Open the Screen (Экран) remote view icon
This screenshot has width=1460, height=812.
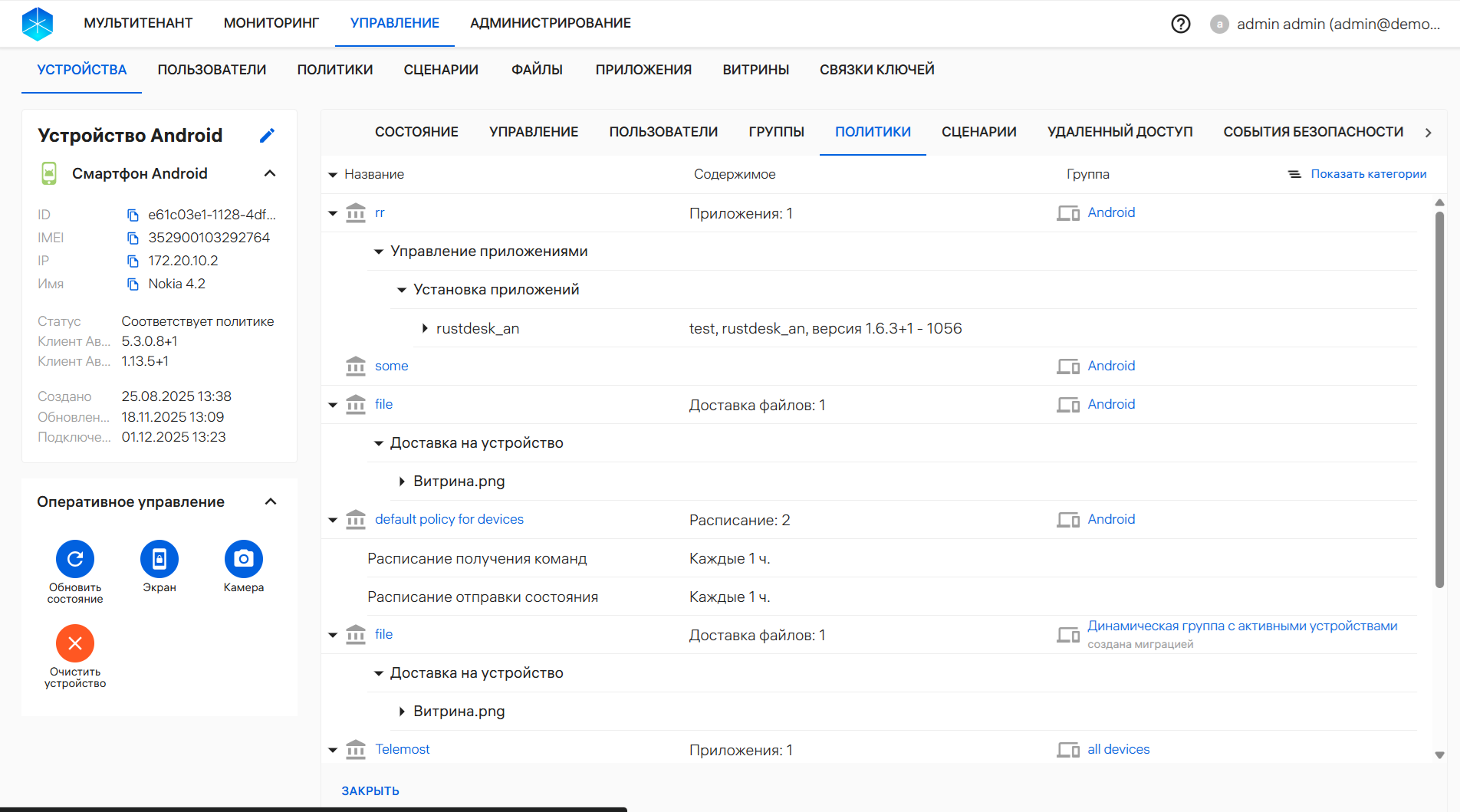coord(159,559)
